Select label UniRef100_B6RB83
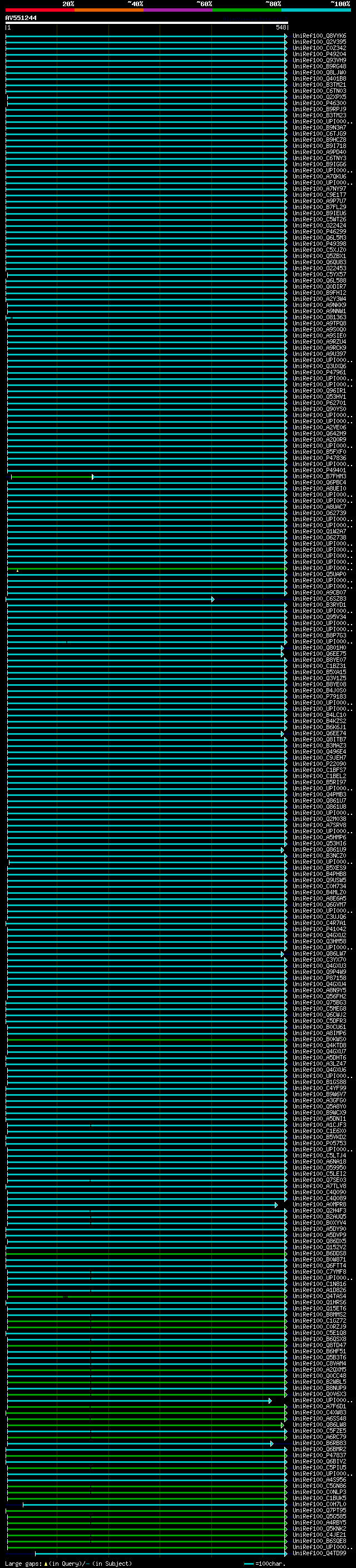This screenshot has width=356, height=1568. [x=319, y=1443]
